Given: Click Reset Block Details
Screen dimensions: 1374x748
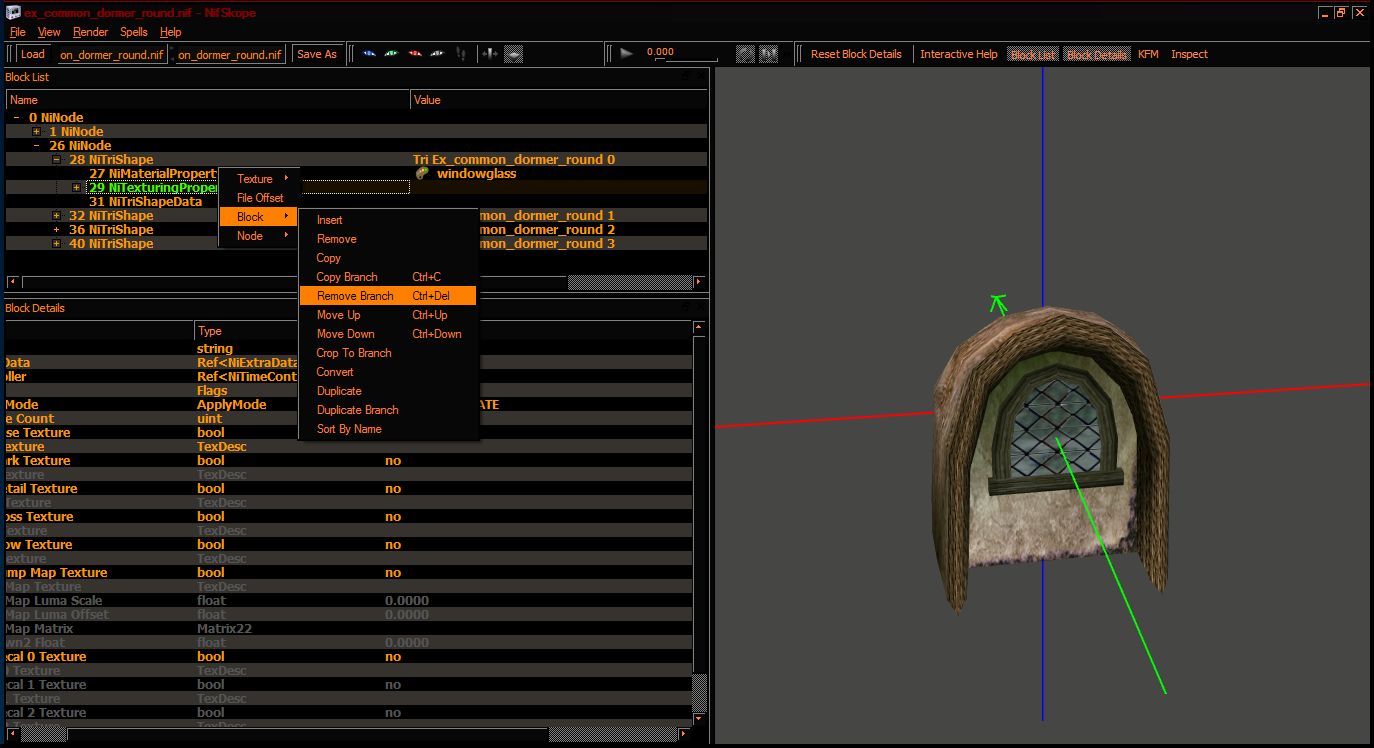Looking at the screenshot, I should point(856,54).
